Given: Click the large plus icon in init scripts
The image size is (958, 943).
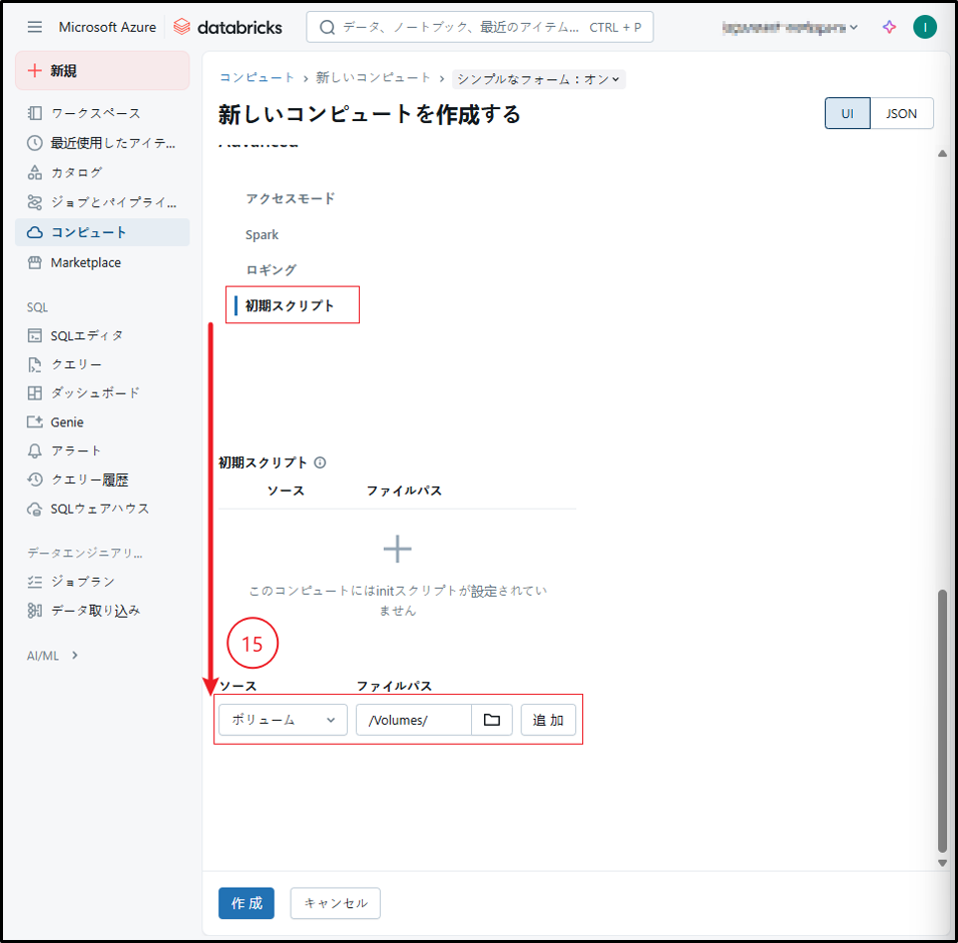Looking at the screenshot, I should click(x=398, y=549).
